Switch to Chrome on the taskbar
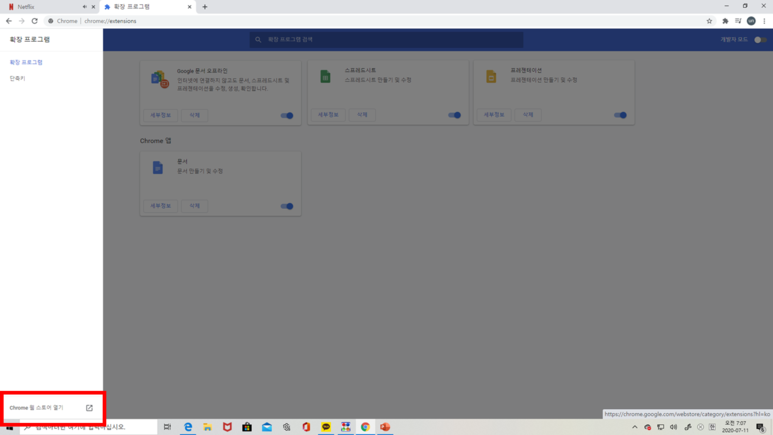773x435 pixels. (365, 427)
